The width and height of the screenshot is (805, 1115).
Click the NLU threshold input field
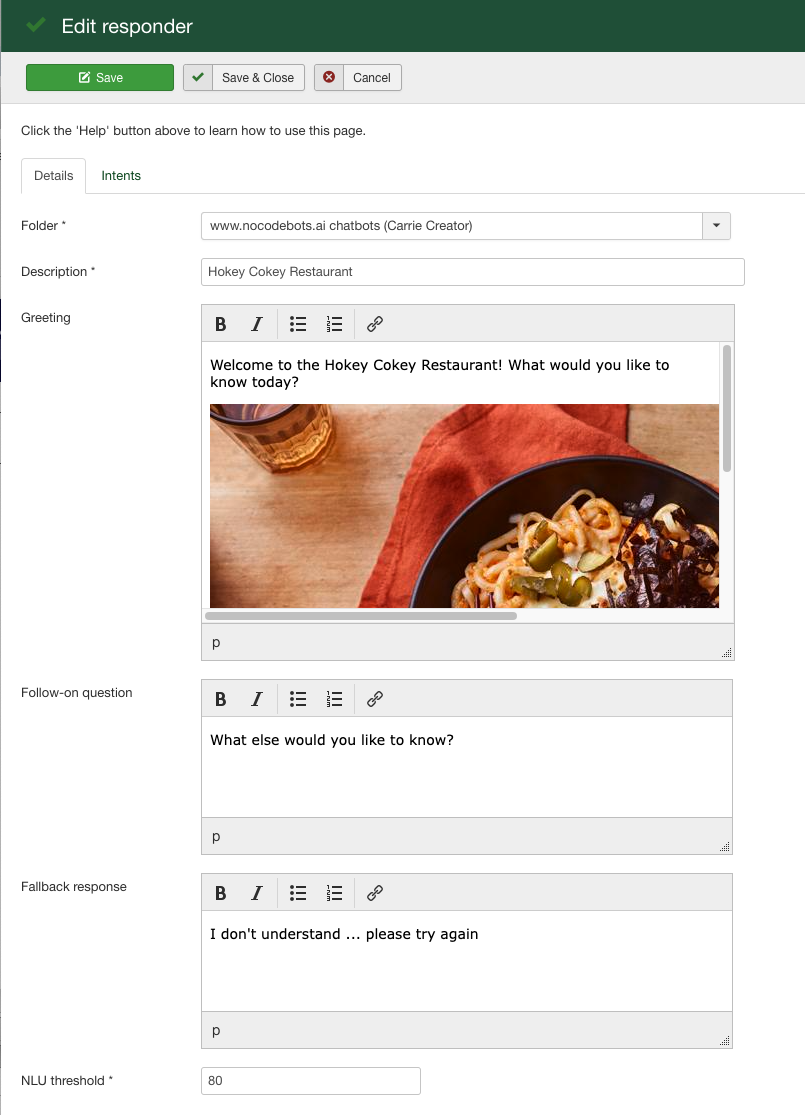point(310,1081)
